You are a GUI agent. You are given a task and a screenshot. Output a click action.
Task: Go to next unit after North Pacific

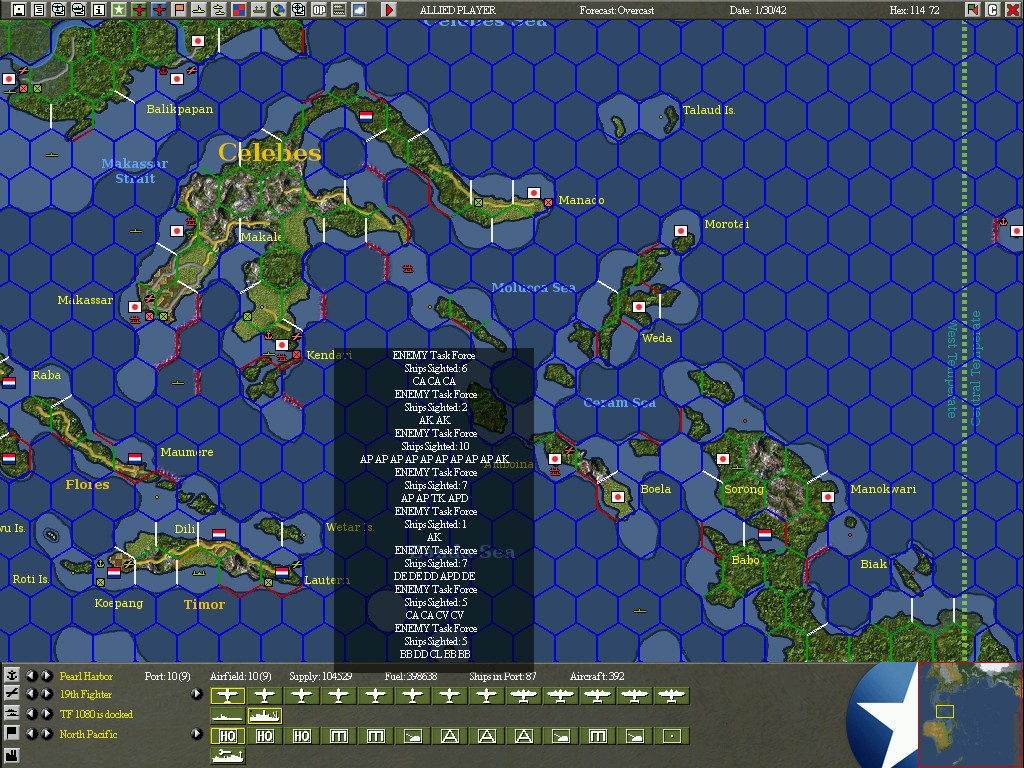(46, 733)
